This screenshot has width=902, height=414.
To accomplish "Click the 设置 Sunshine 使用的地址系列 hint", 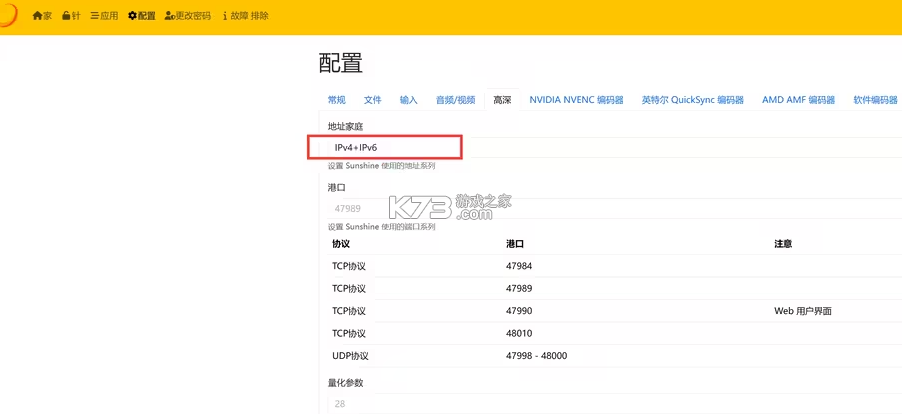I will point(381,166).
